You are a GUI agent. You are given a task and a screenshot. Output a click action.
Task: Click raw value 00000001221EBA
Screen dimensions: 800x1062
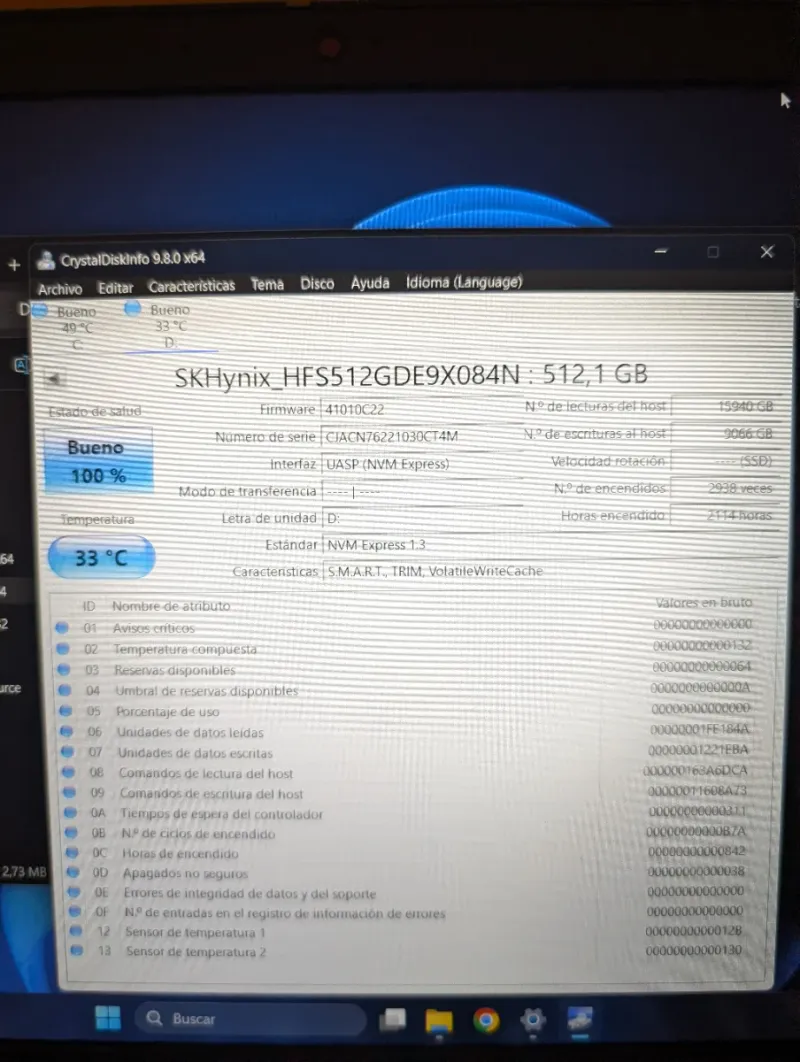(698, 750)
